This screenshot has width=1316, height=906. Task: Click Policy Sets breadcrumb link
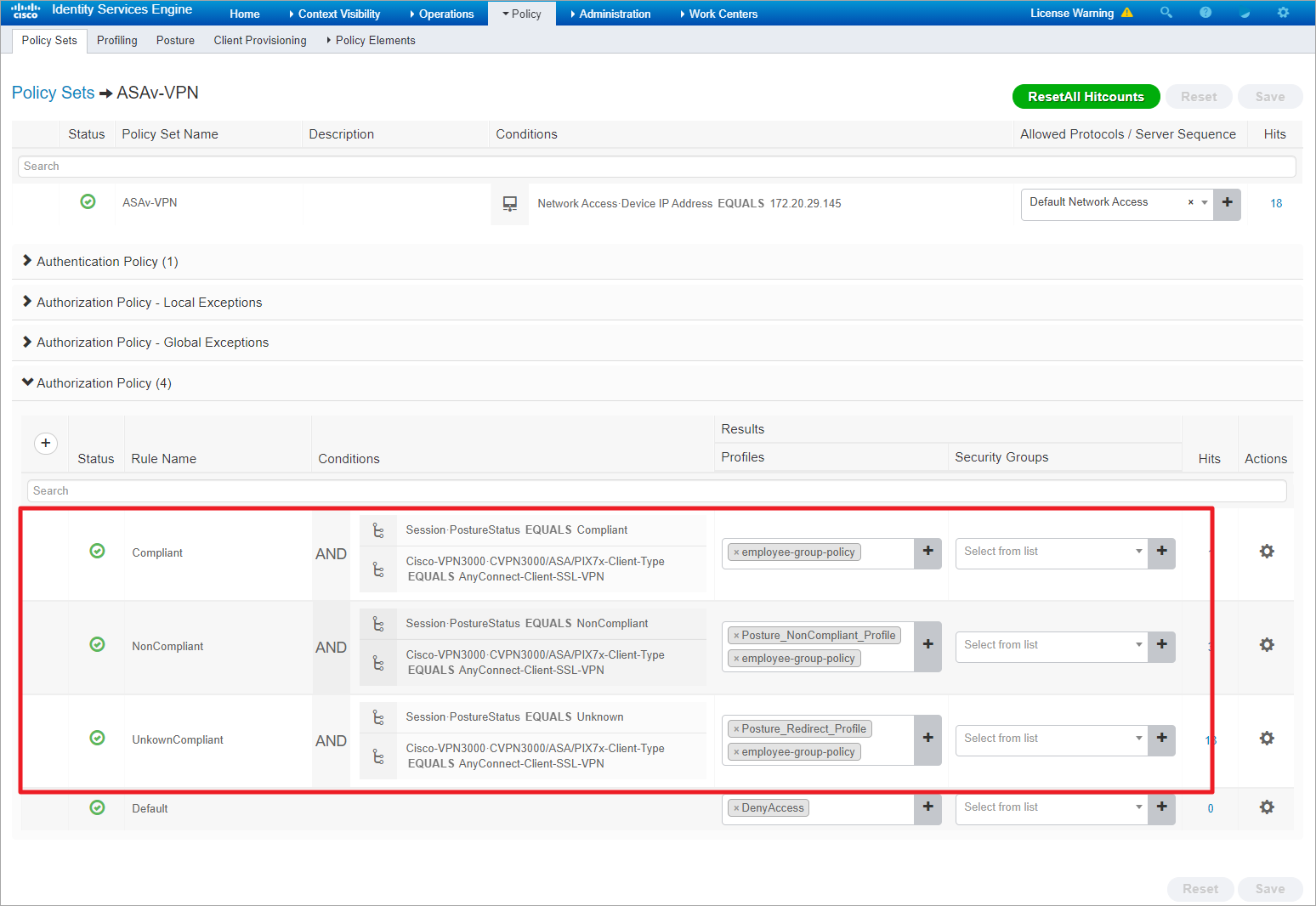click(53, 93)
